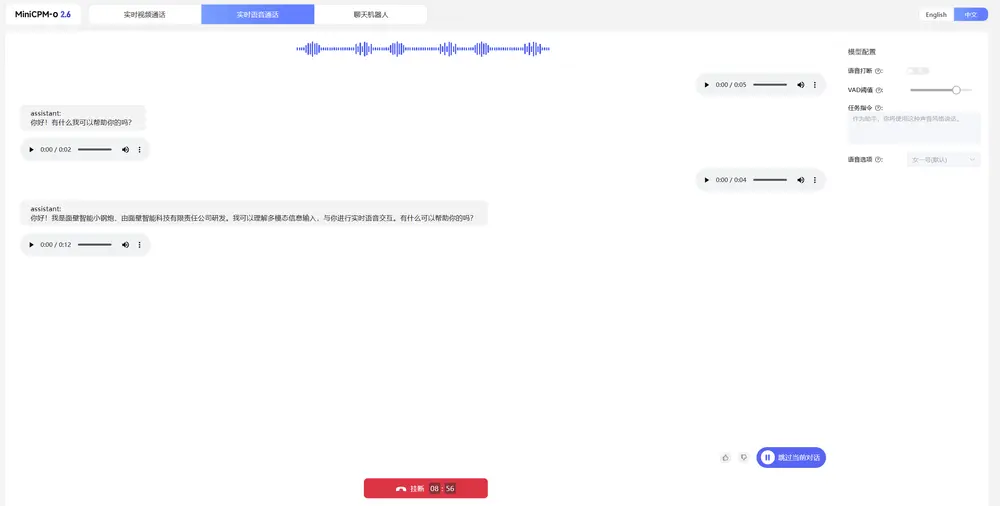This screenshot has height=506, width=1000.
Task: Click help icon next to 任务指令
Action: tap(878, 108)
